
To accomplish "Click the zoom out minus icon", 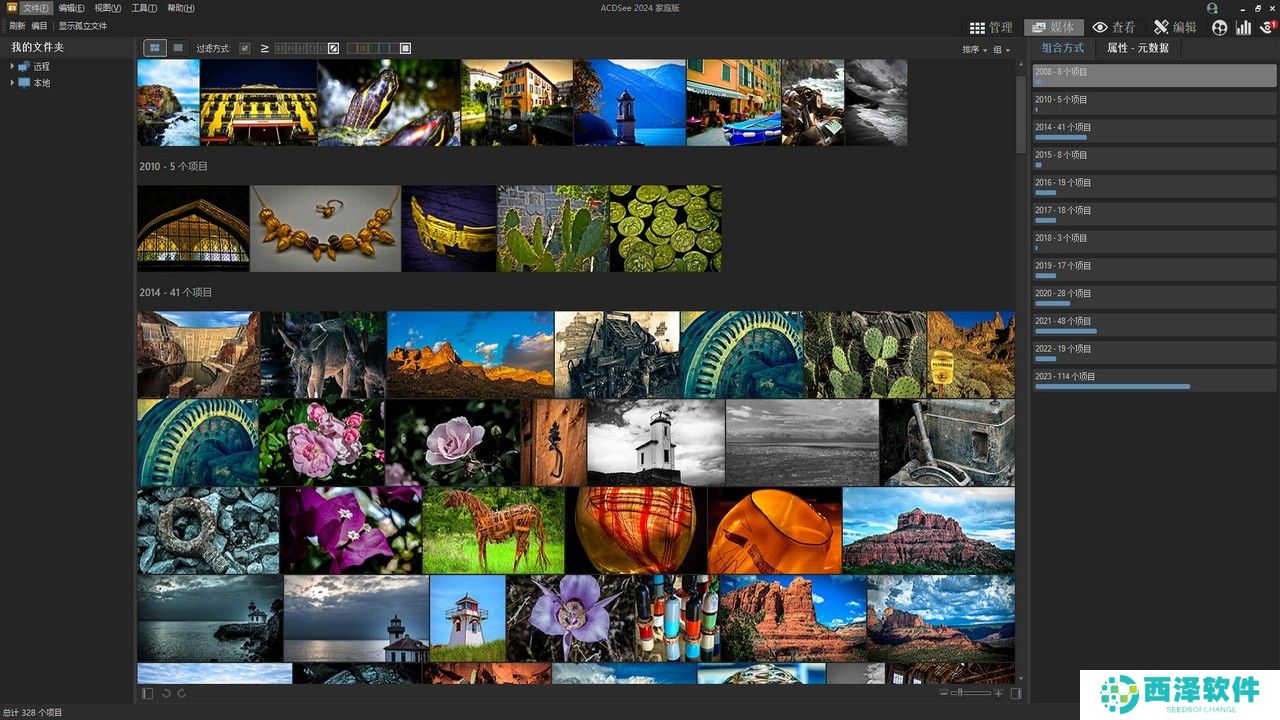I will [943, 693].
